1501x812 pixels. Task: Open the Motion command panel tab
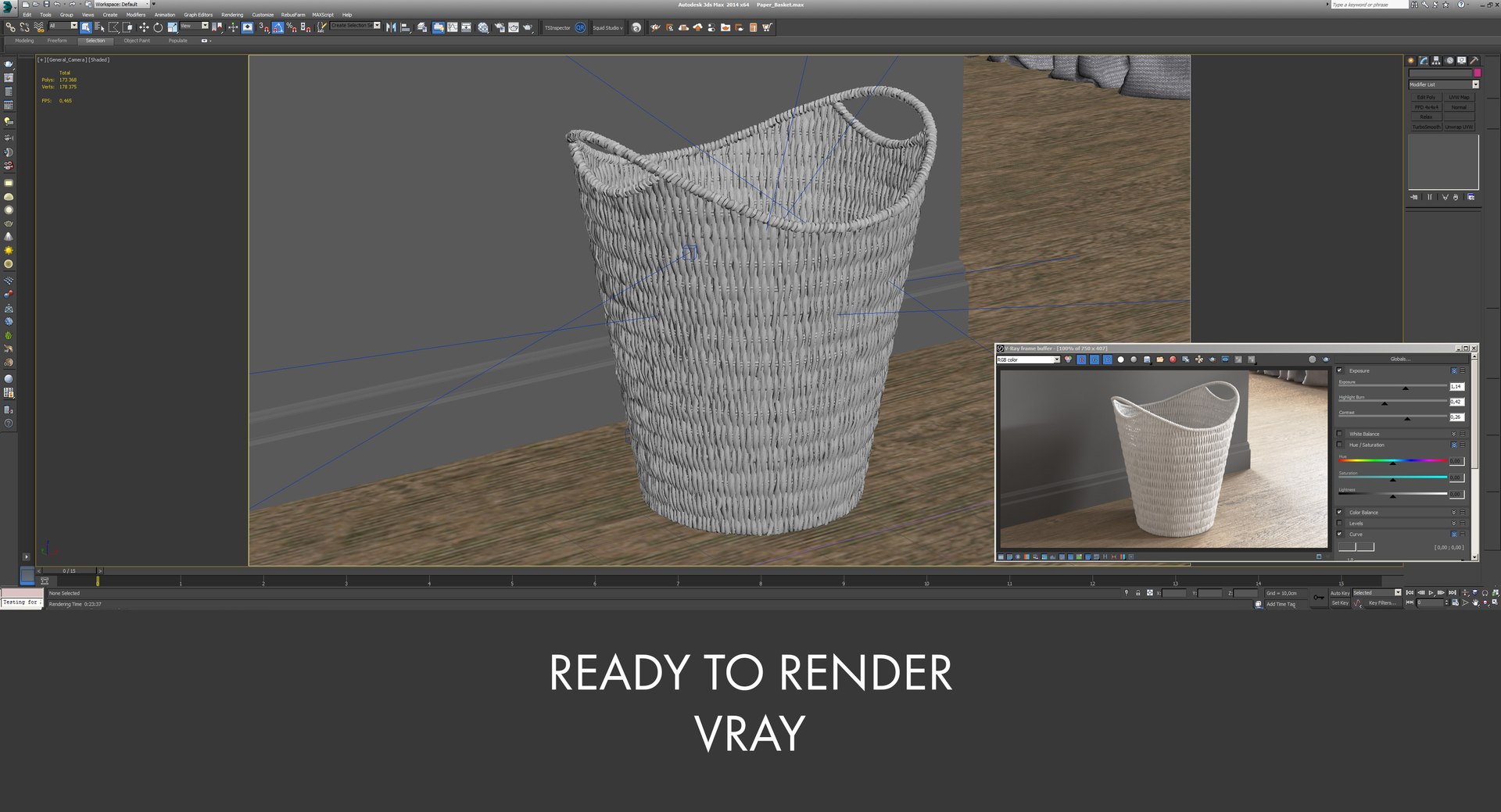point(1449,60)
